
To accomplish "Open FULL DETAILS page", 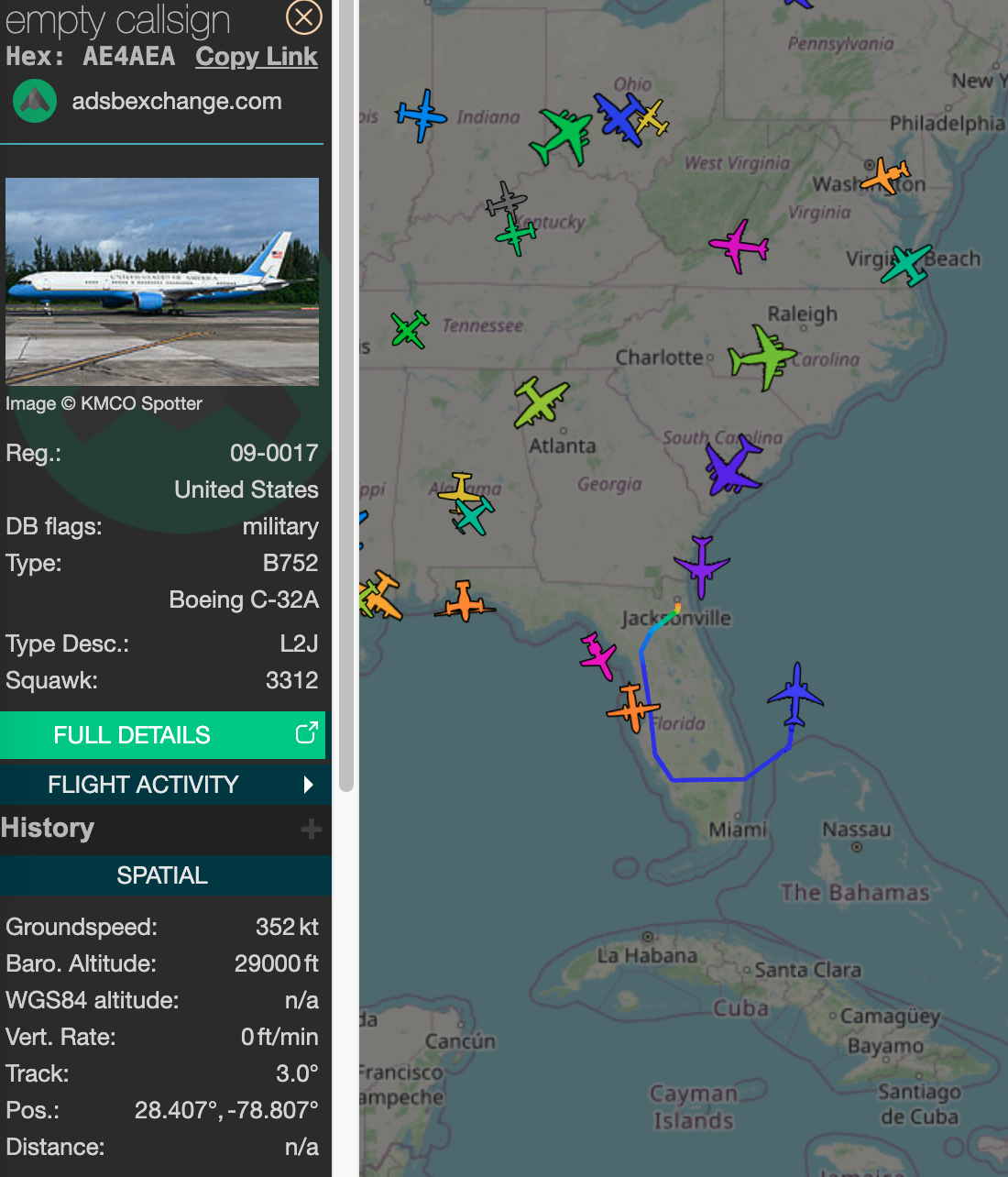I will [132, 735].
